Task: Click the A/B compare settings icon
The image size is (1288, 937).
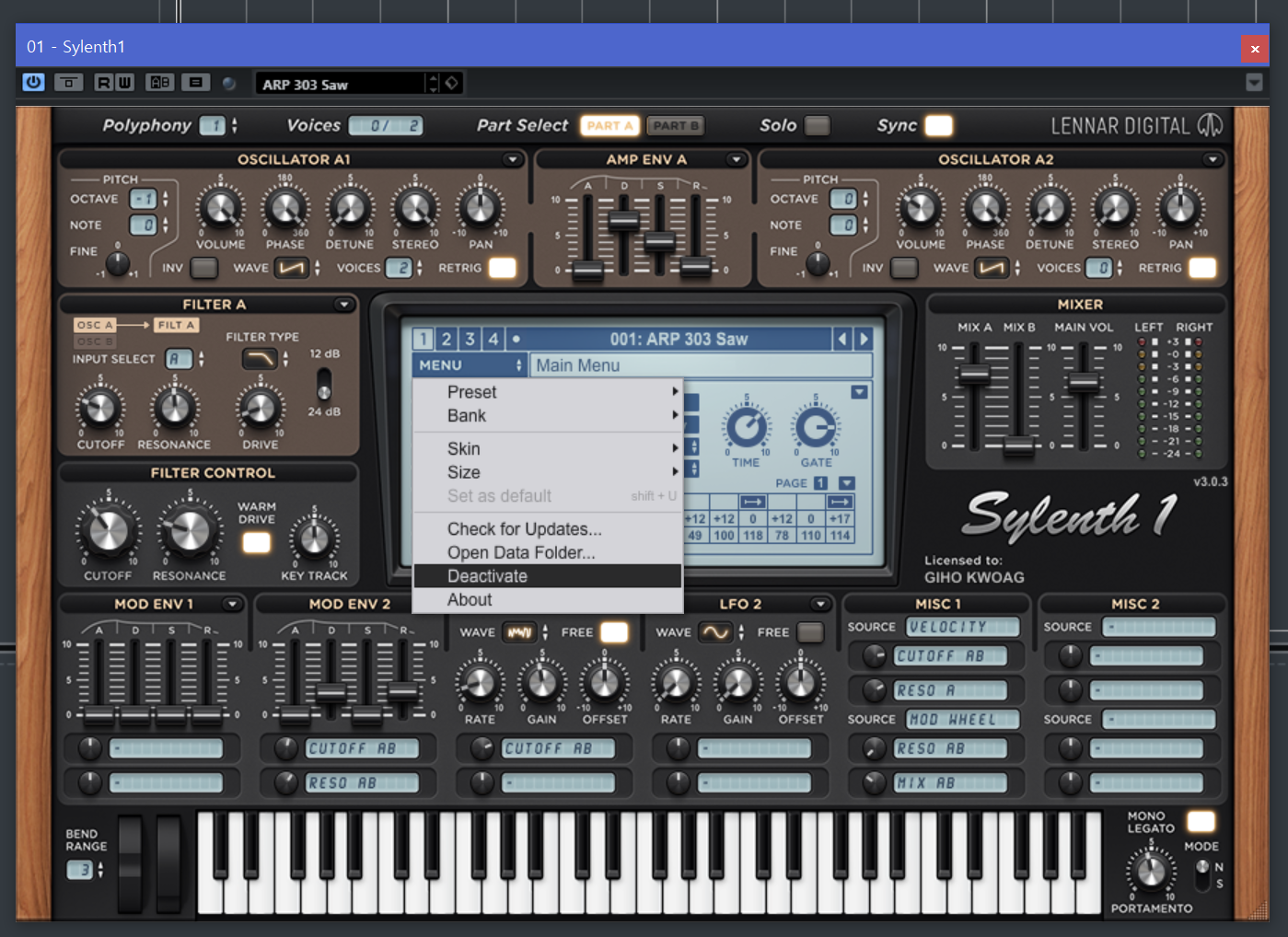Action: pos(160,83)
